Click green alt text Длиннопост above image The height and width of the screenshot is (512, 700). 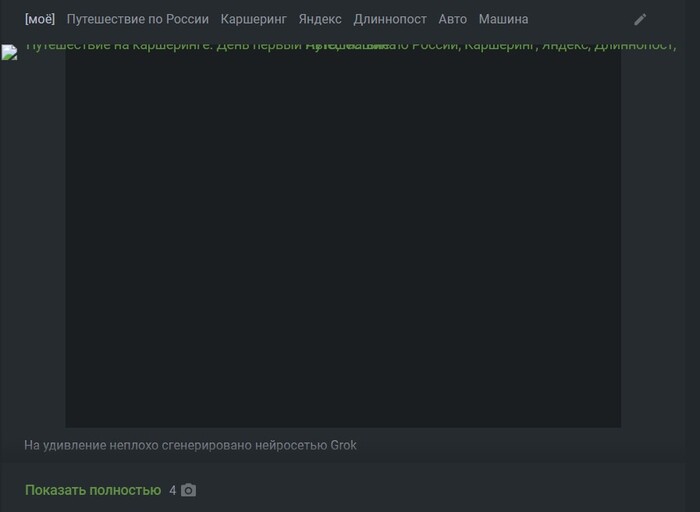click(633, 46)
